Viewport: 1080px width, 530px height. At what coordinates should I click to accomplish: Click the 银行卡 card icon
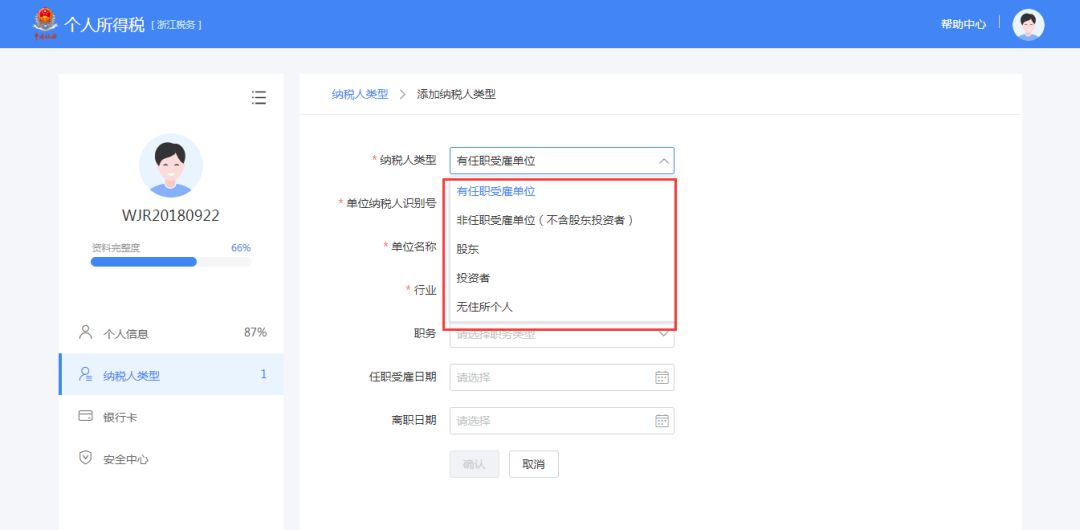click(x=85, y=416)
